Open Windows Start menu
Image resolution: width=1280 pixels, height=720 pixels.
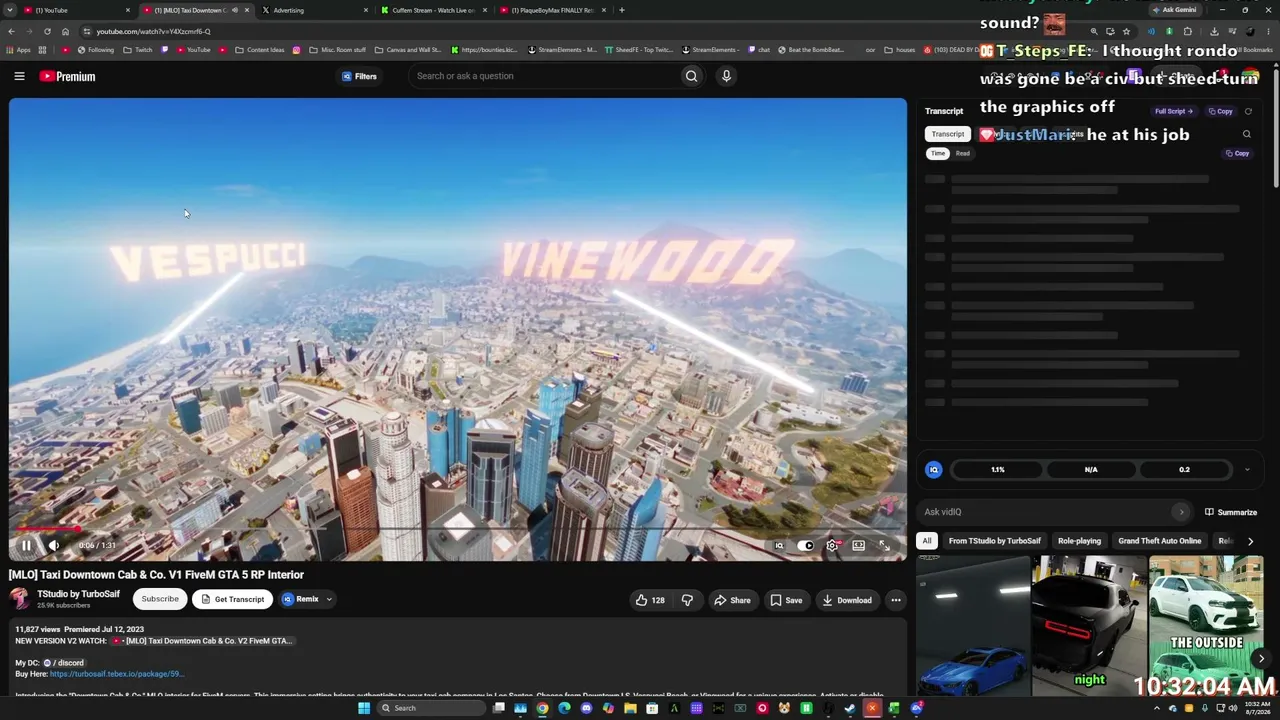364,708
